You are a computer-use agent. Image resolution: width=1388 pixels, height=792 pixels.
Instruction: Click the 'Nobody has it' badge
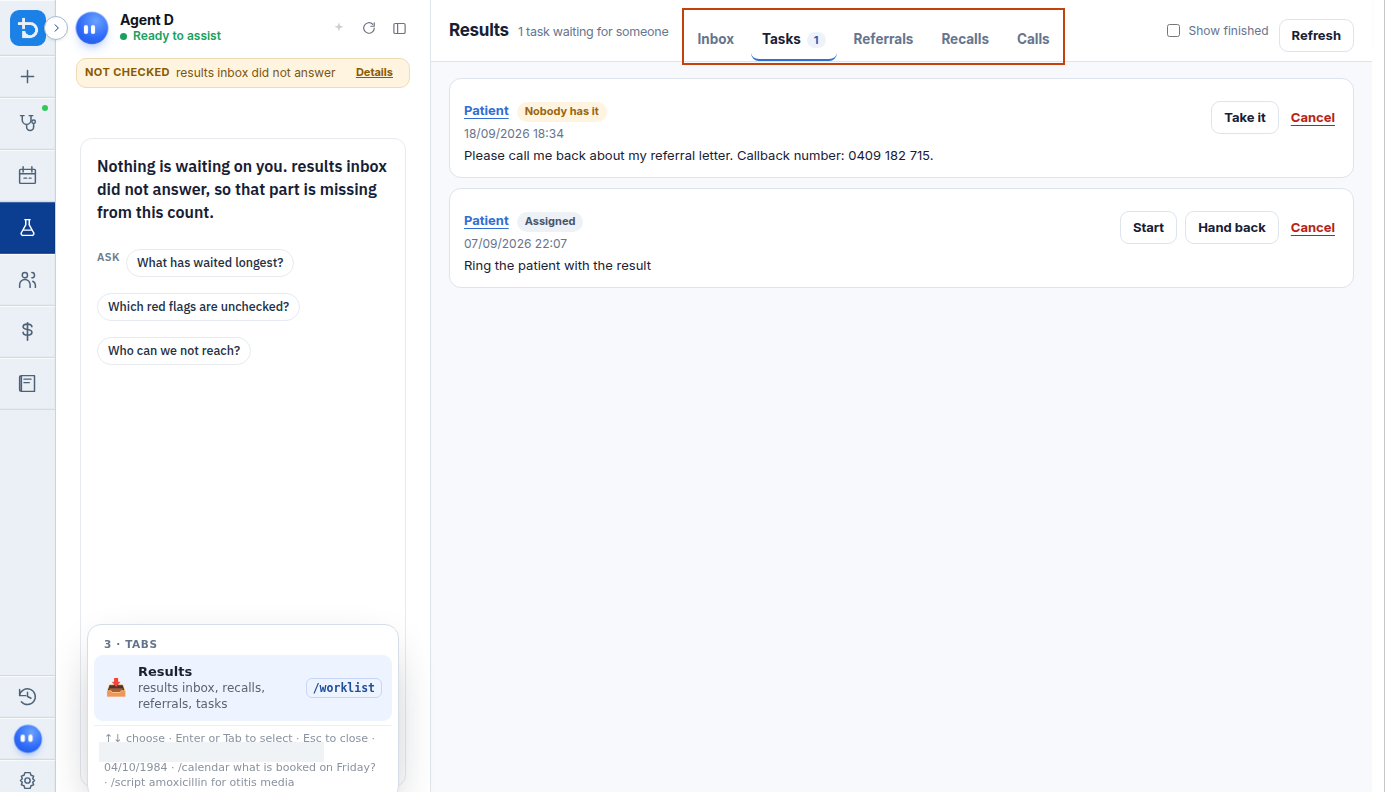tap(562, 111)
